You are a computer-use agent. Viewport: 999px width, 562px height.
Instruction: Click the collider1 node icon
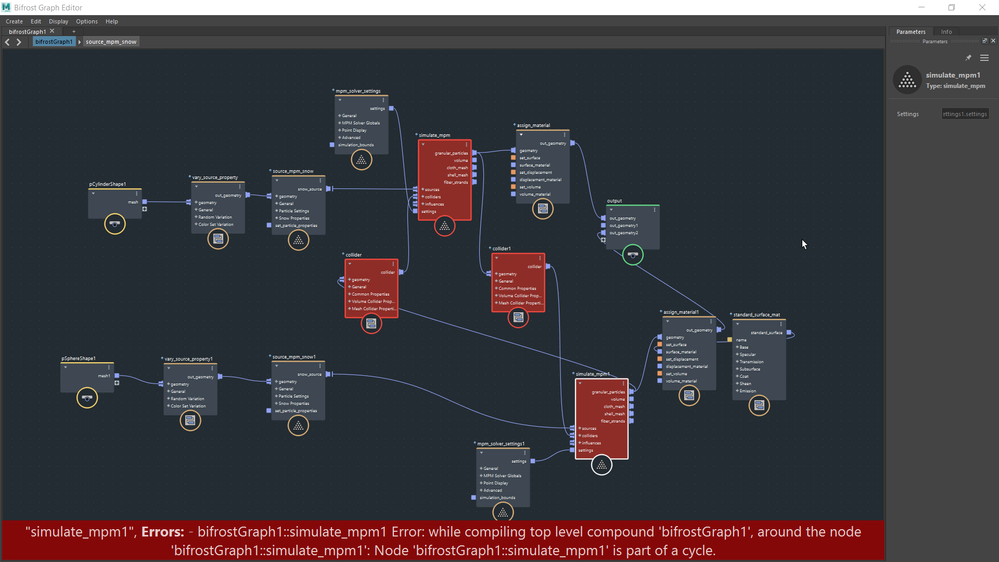point(519,317)
